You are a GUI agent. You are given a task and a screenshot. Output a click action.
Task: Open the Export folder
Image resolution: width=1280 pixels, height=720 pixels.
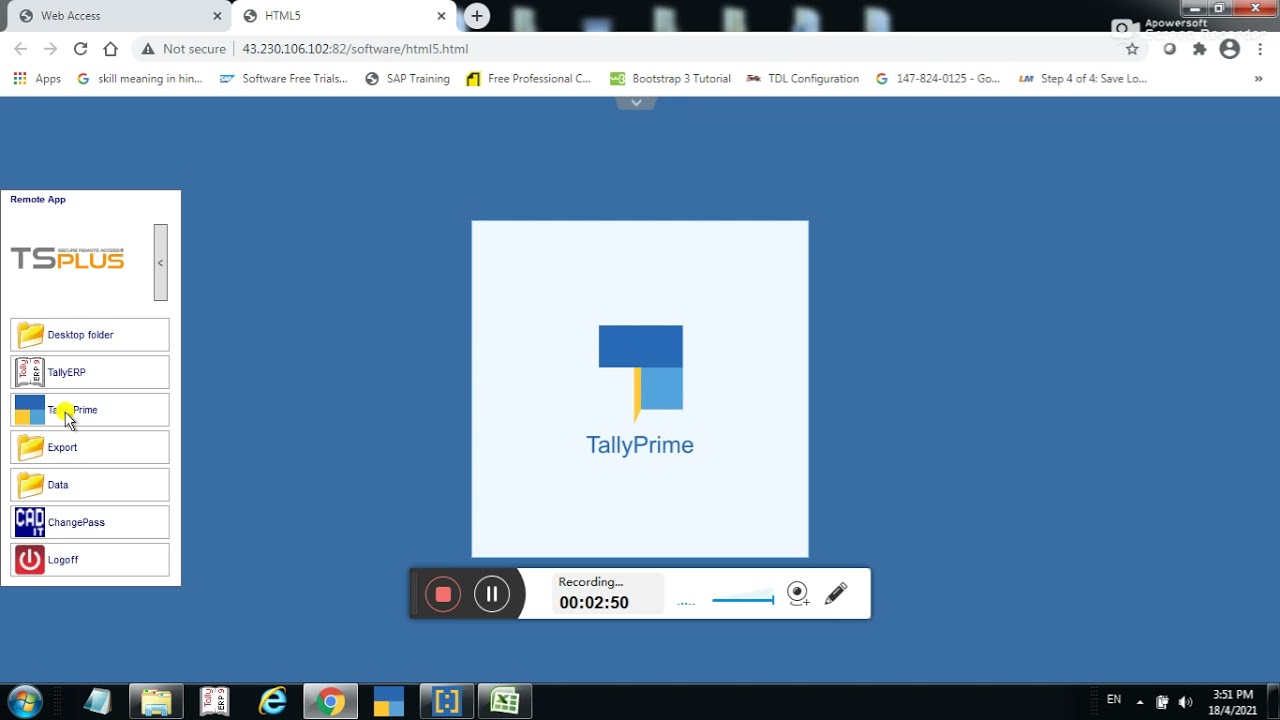(x=90, y=447)
